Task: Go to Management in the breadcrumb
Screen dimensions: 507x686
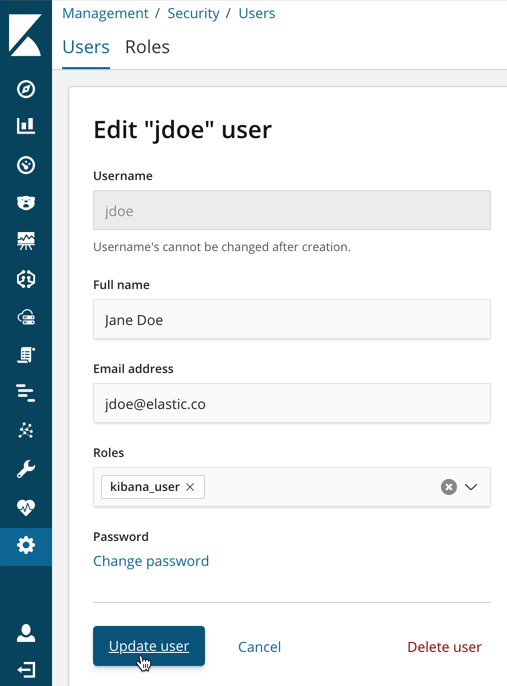Action: point(105,13)
